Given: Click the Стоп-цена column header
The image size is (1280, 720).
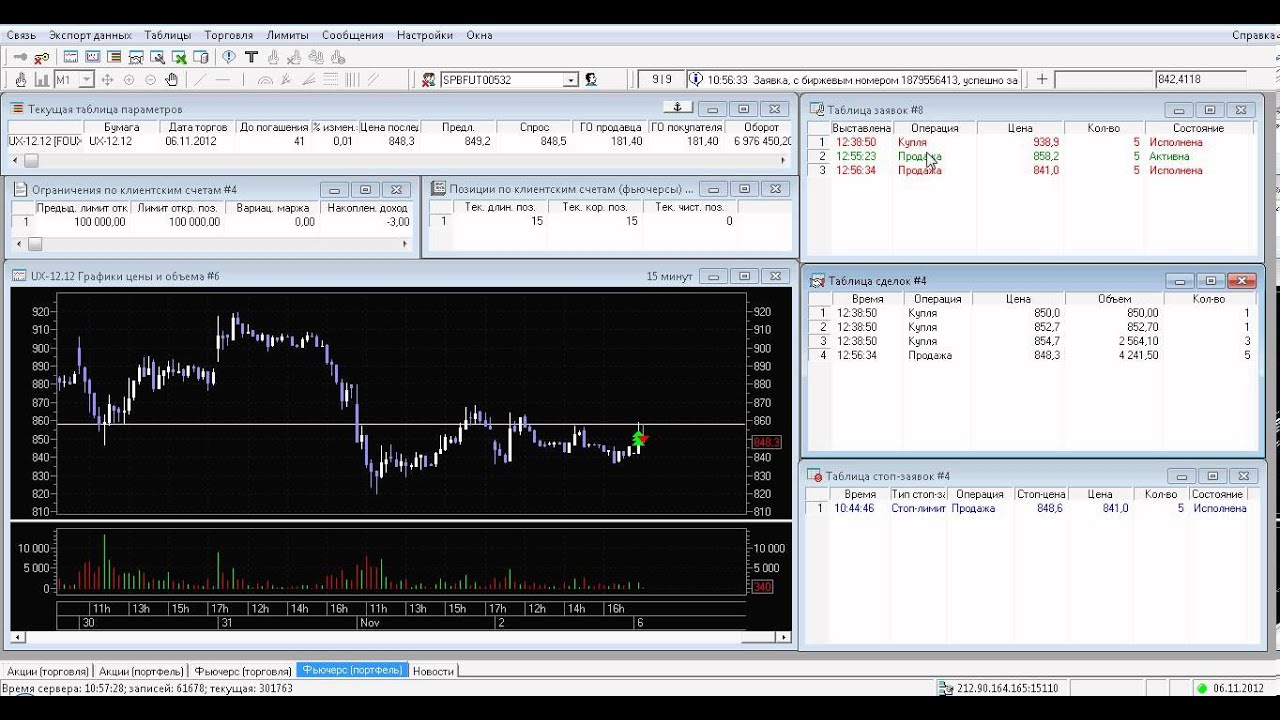Looking at the screenshot, I should 1040,494.
